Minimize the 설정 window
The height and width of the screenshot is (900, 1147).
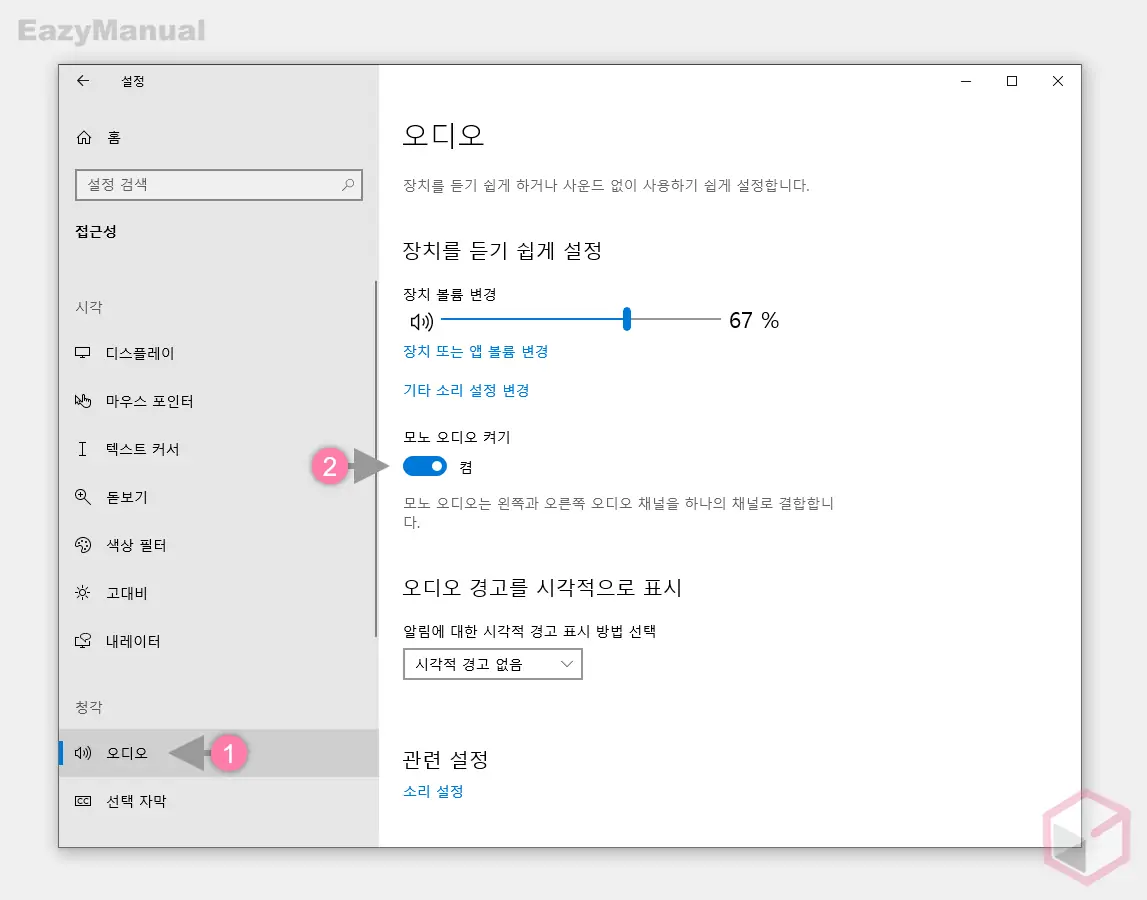coord(966,81)
